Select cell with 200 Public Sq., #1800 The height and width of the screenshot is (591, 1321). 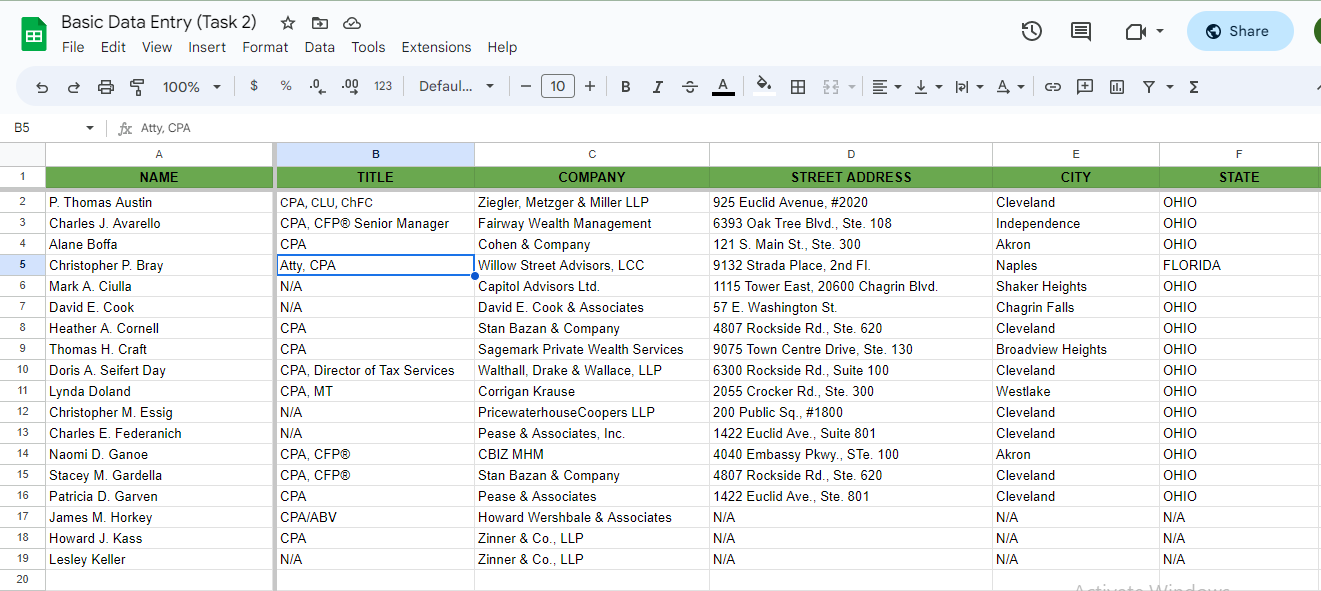tap(851, 412)
